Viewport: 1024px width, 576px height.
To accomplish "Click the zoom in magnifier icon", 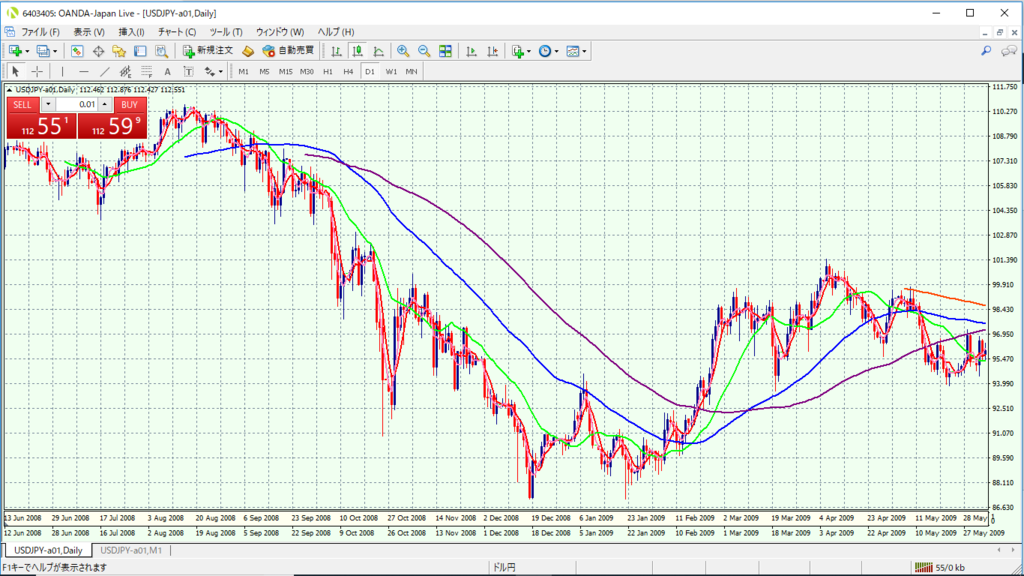I will pyautogui.click(x=403, y=51).
